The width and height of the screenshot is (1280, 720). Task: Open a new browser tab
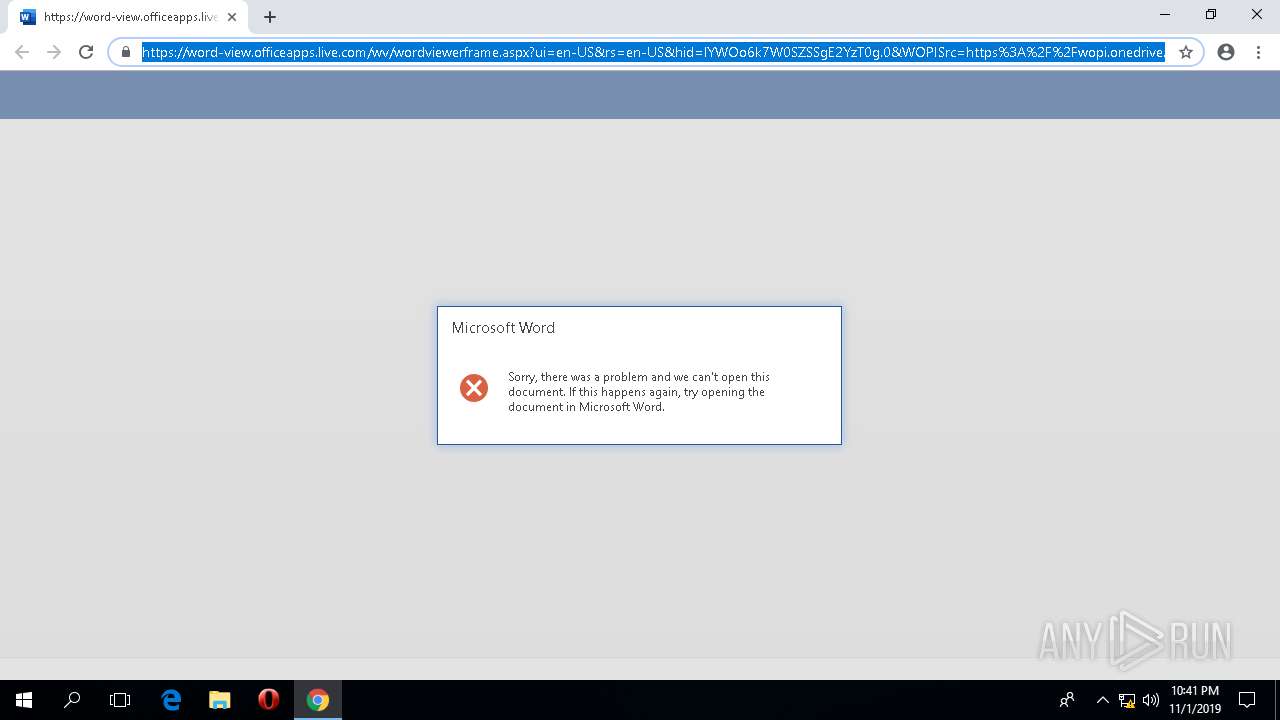pos(270,17)
